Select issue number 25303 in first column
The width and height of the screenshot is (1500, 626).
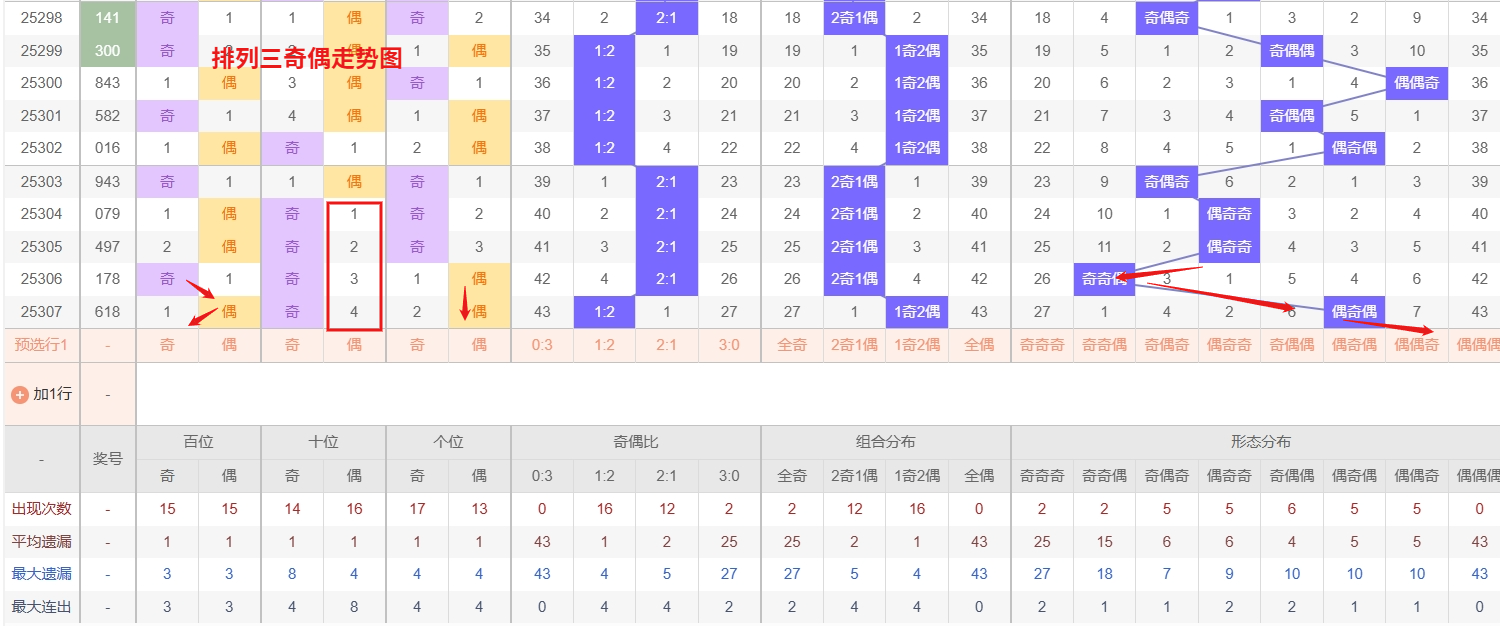pos(41,181)
